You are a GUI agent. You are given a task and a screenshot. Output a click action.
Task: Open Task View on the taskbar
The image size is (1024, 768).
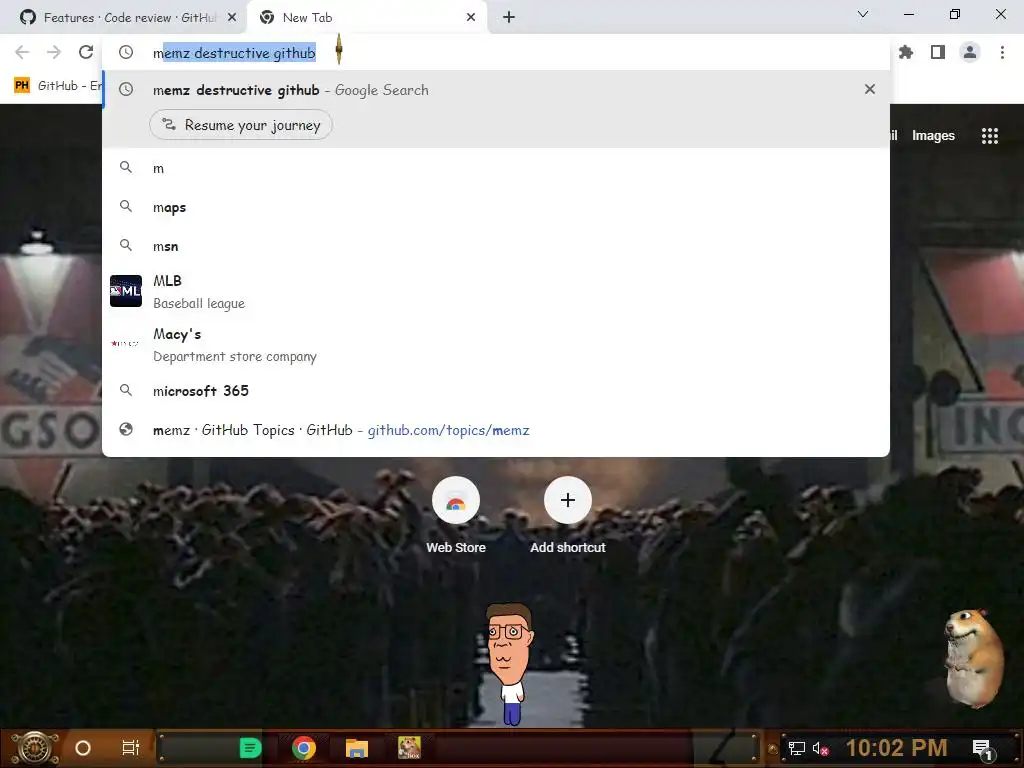point(130,748)
